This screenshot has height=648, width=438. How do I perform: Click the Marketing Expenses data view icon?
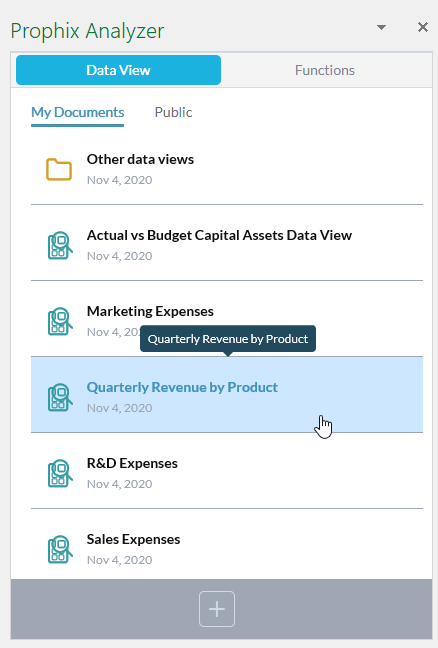point(60,322)
